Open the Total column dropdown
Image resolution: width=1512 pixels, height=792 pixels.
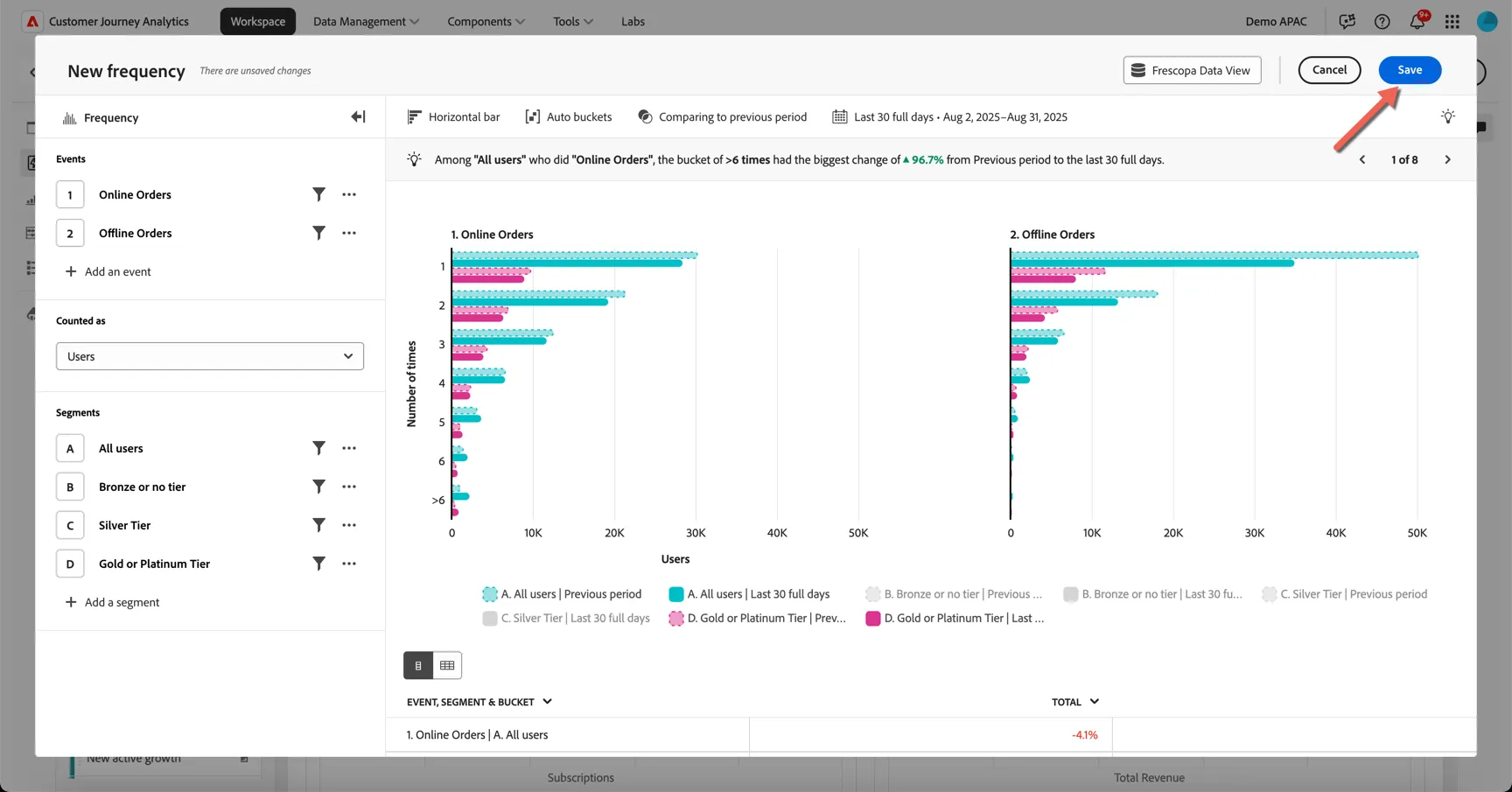[1075, 702]
